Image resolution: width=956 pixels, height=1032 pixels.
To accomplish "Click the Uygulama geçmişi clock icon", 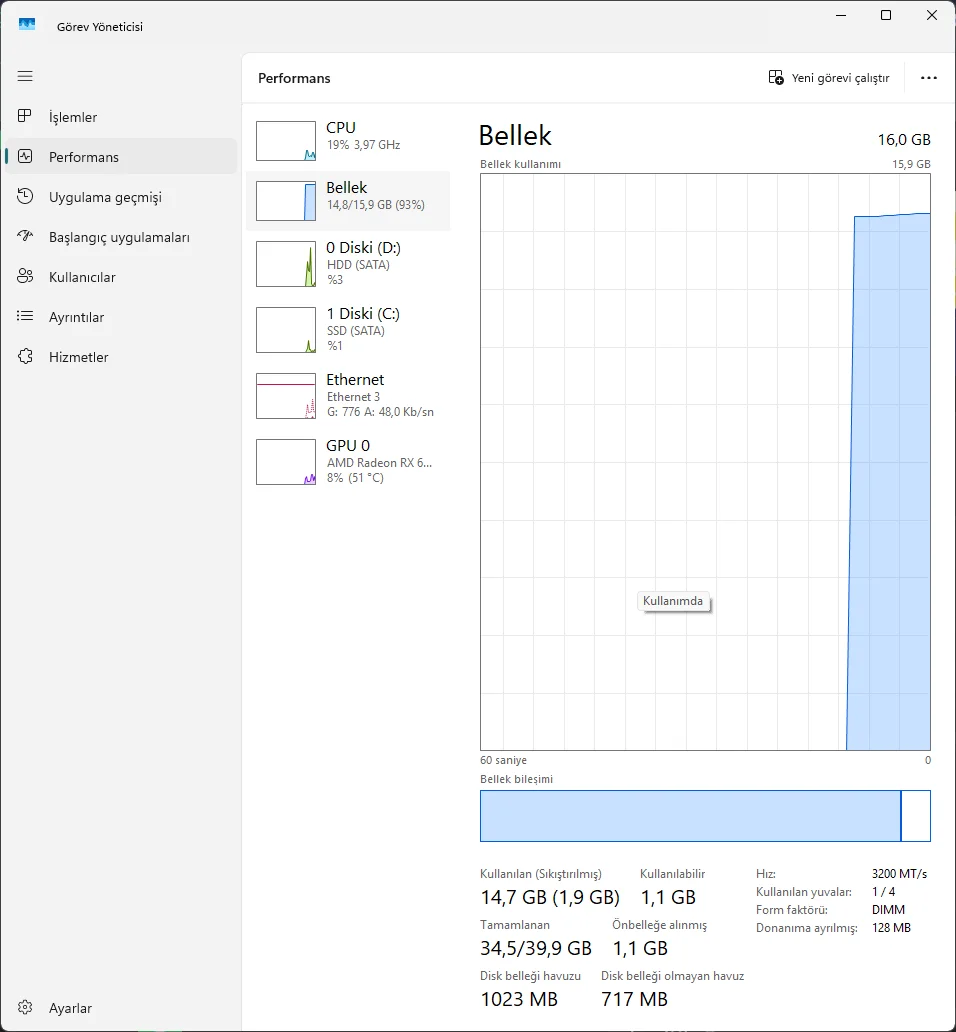I will point(25,196).
